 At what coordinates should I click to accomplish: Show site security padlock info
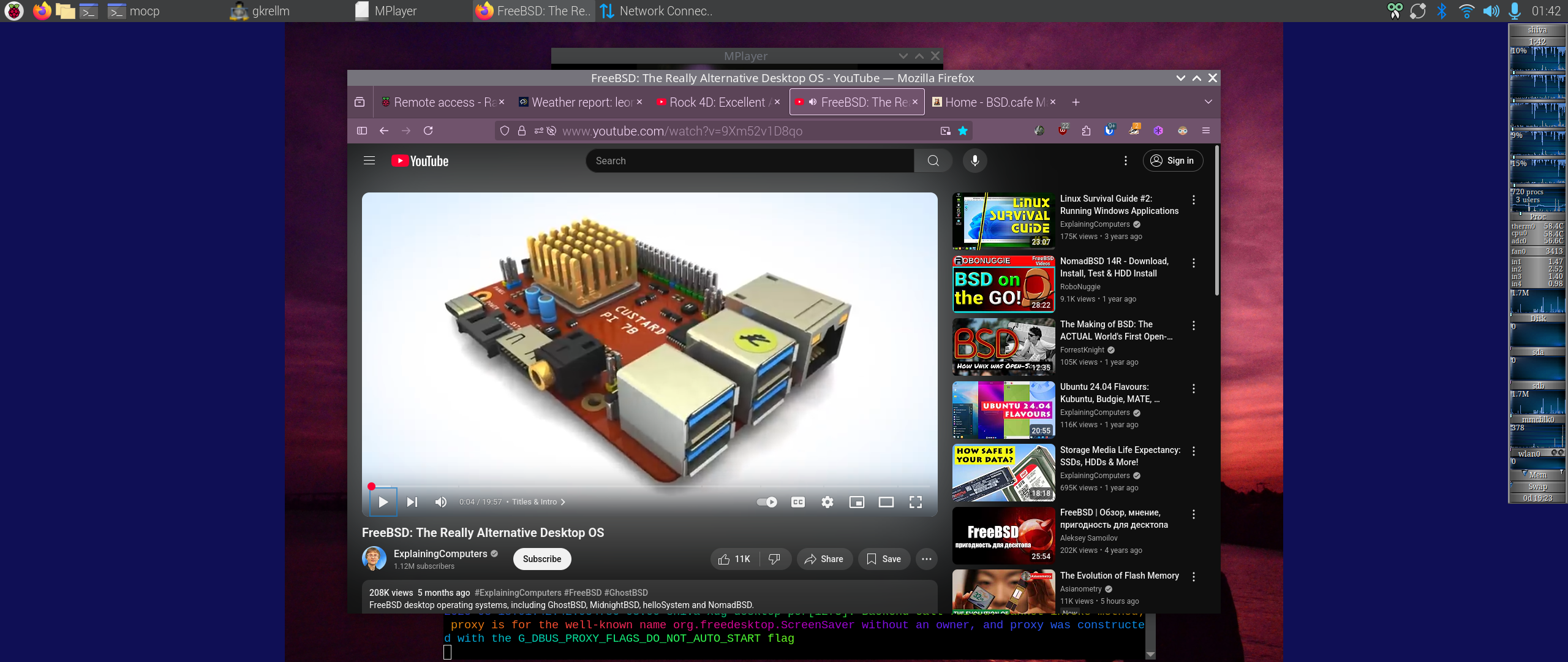[x=522, y=131]
